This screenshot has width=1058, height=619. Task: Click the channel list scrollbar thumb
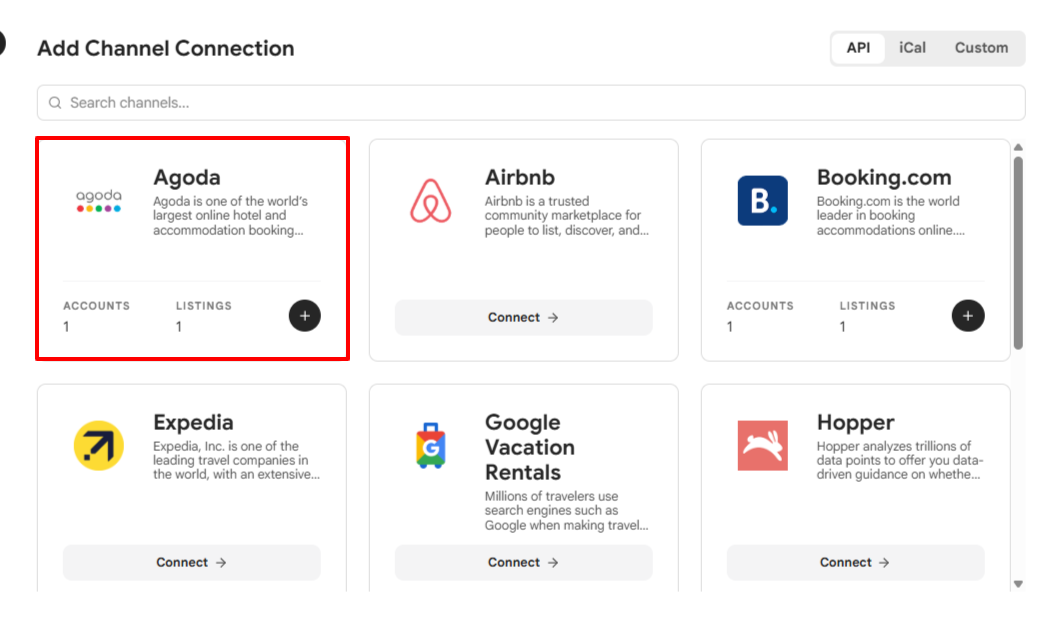point(1018,253)
